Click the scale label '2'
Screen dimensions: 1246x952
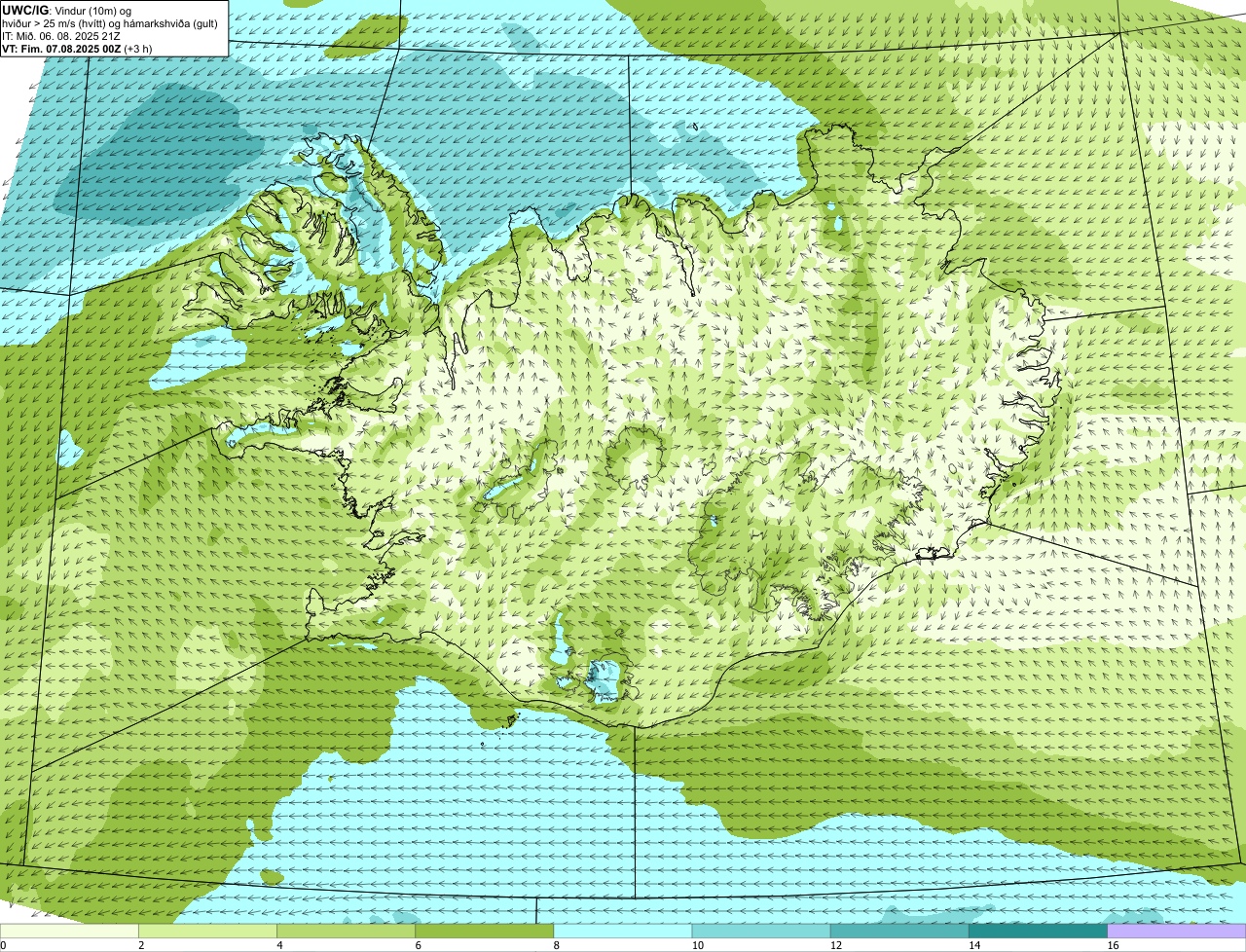click(x=141, y=945)
